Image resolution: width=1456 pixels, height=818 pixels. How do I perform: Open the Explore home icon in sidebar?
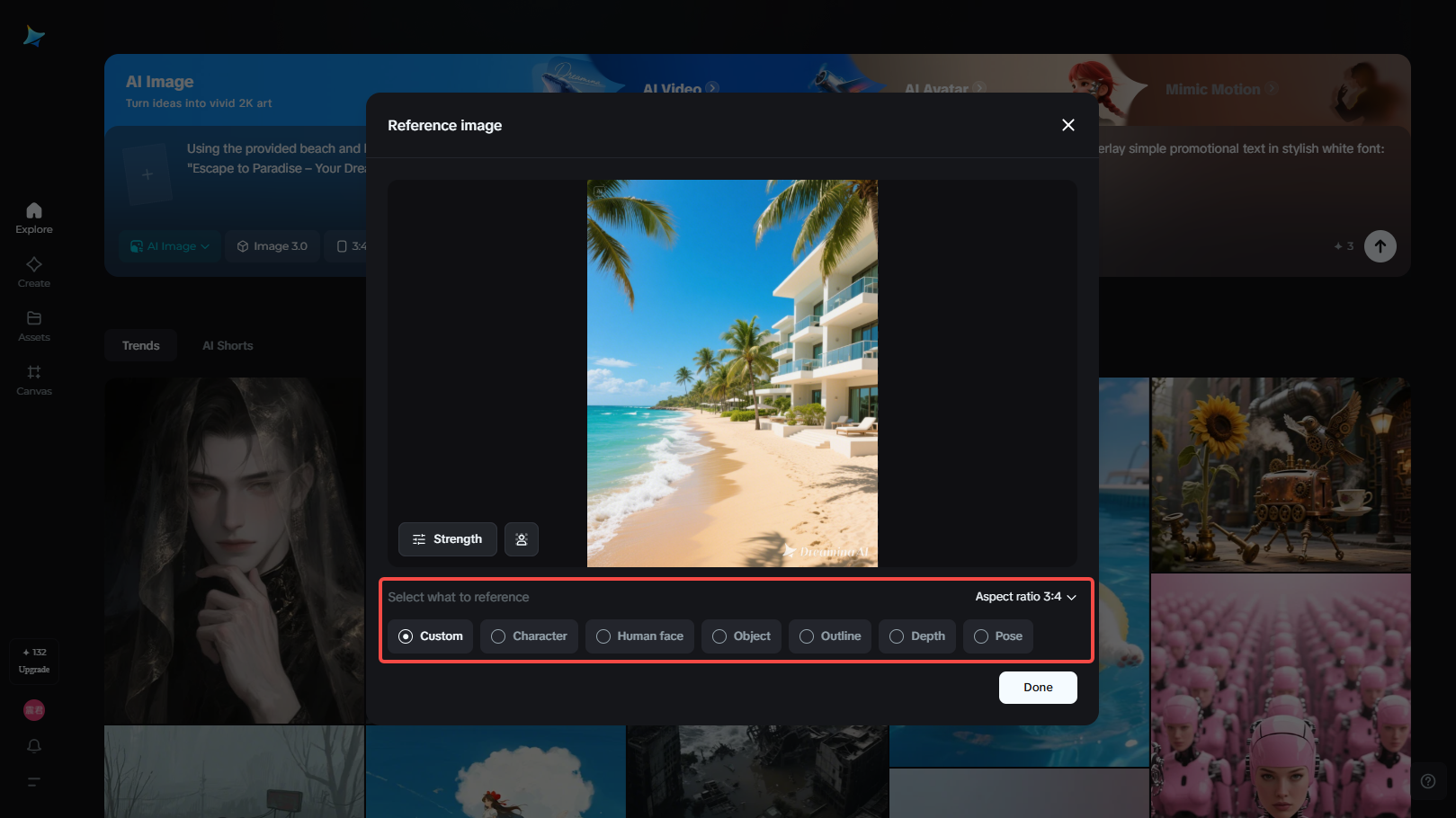pyautogui.click(x=34, y=210)
